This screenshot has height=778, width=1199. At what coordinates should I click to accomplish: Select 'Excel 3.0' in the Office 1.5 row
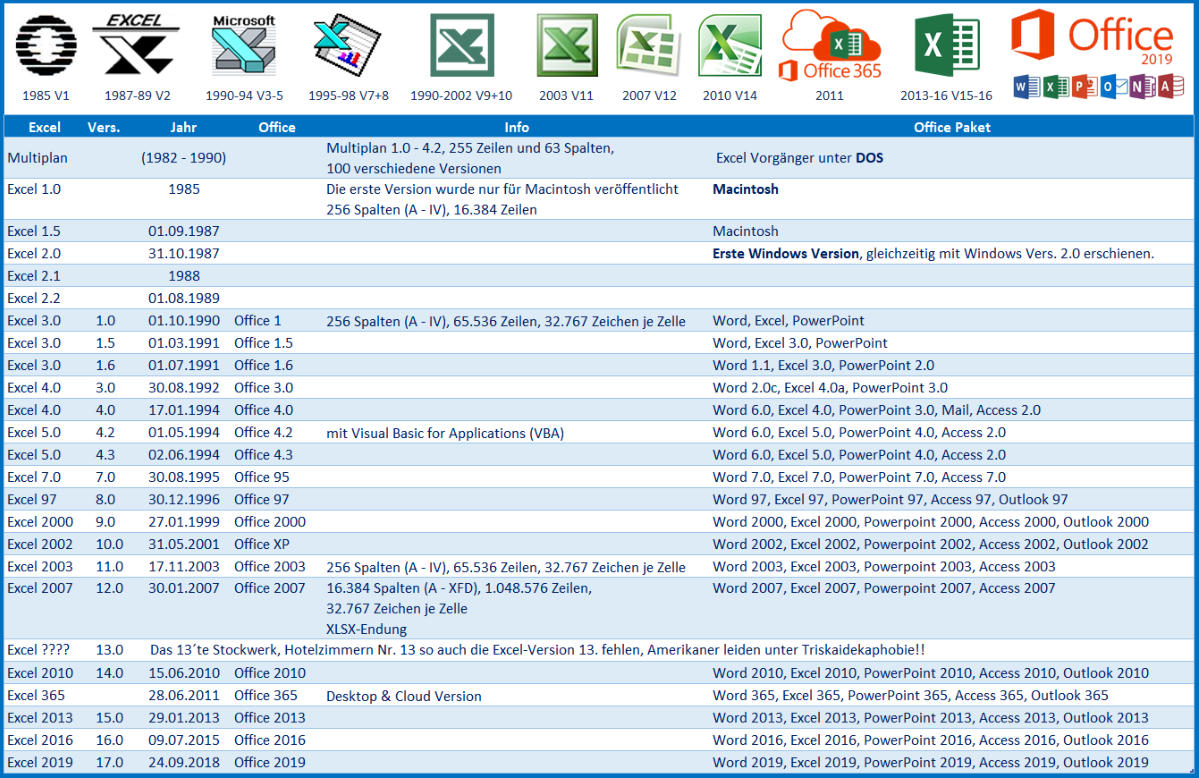(34, 343)
